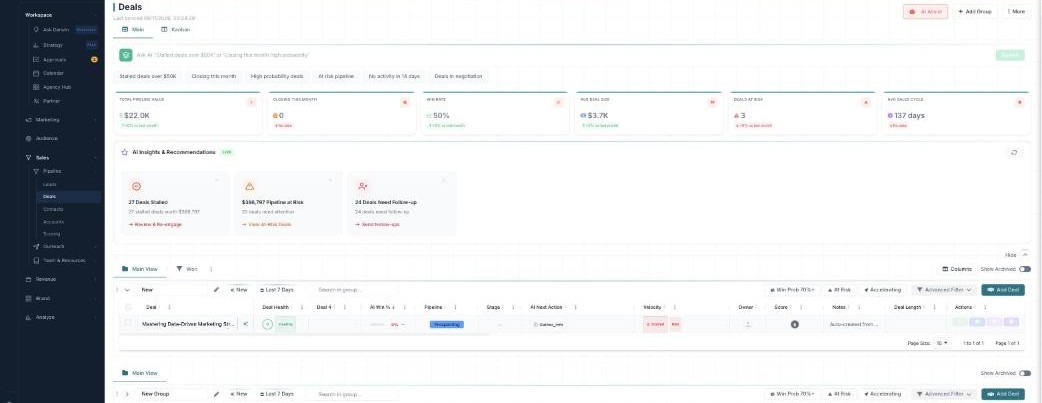The image size is (1042, 403).
Task: Open the Deal column options menu
Action: point(169,307)
